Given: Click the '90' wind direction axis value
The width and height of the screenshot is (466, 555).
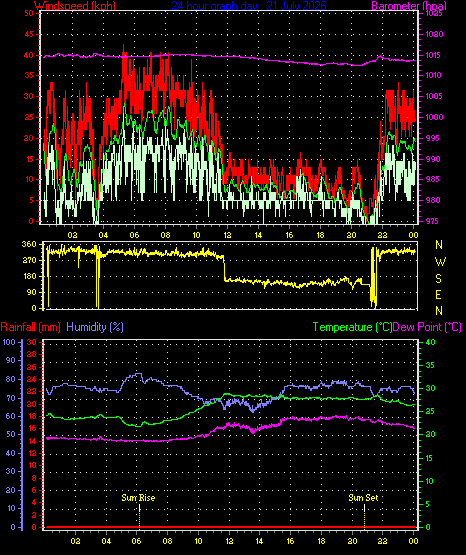Looking at the screenshot, I should [31, 292].
